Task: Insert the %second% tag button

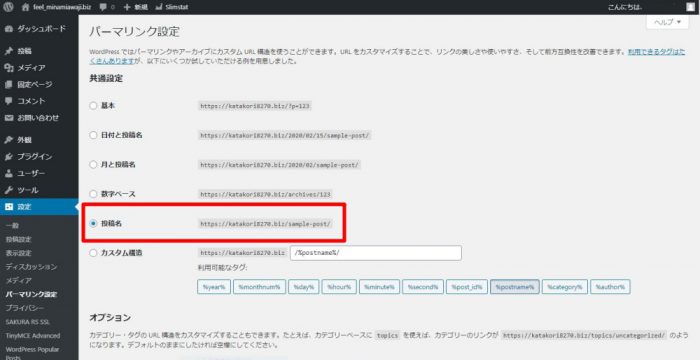Action: [423, 287]
